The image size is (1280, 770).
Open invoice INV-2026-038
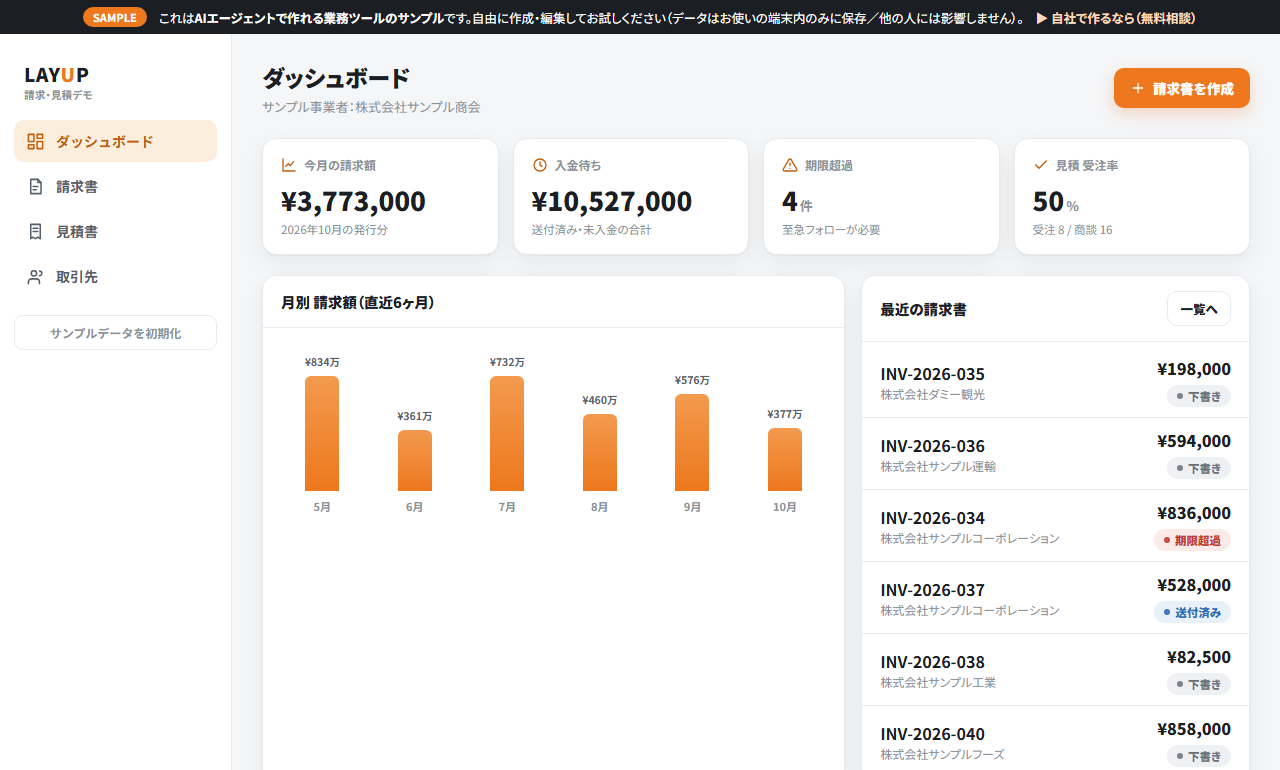pyautogui.click(x=1055, y=670)
